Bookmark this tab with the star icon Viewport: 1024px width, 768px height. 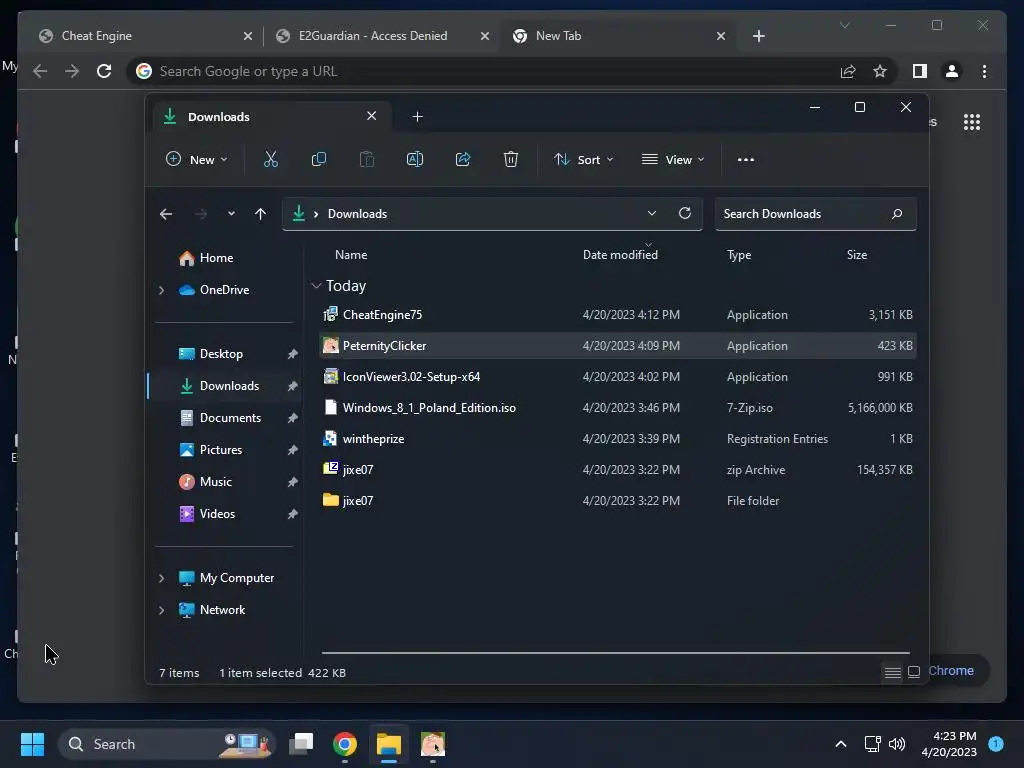coord(880,71)
